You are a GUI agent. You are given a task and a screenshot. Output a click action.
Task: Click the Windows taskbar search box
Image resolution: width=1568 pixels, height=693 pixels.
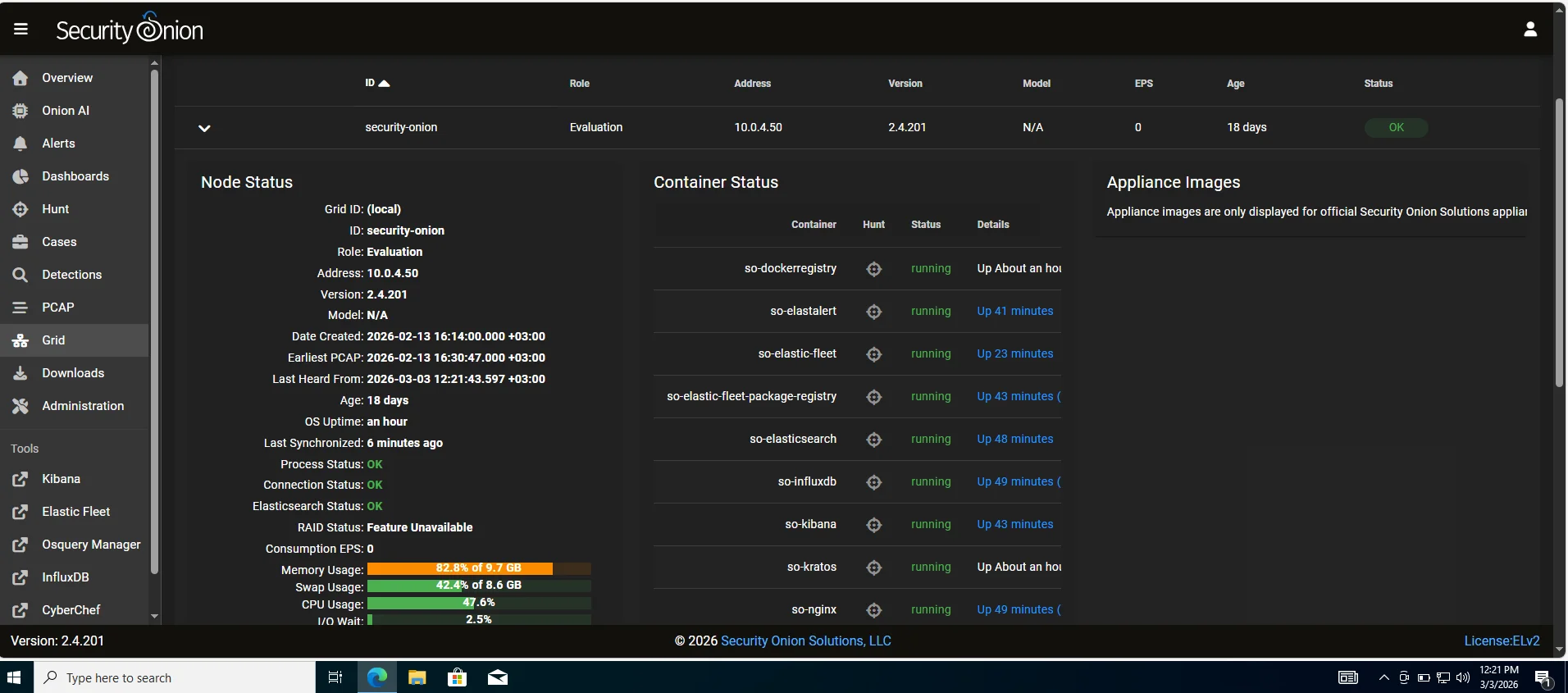pyautogui.click(x=174, y=677)
